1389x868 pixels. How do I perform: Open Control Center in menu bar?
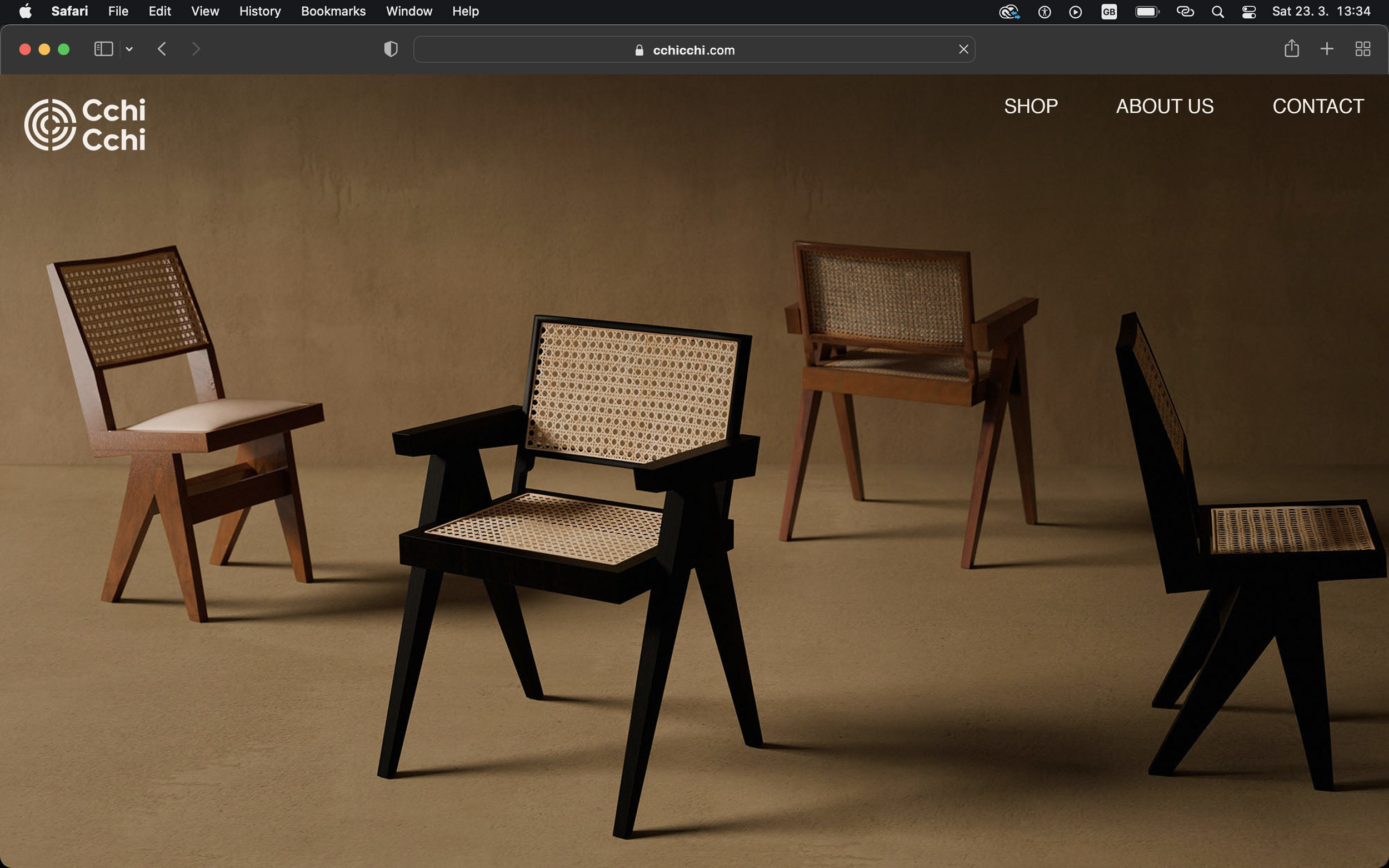[1248, 12]
